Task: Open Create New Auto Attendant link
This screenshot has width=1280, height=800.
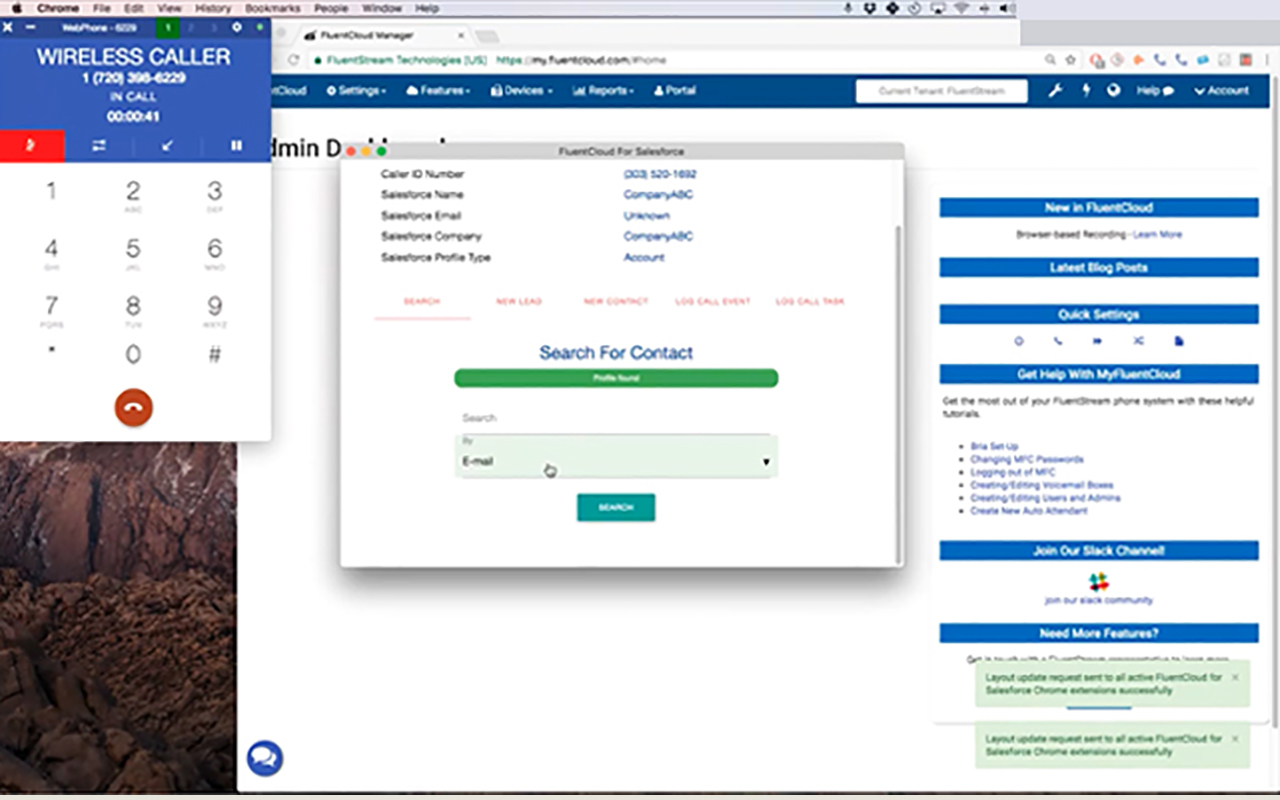Action: [1029, 511]
